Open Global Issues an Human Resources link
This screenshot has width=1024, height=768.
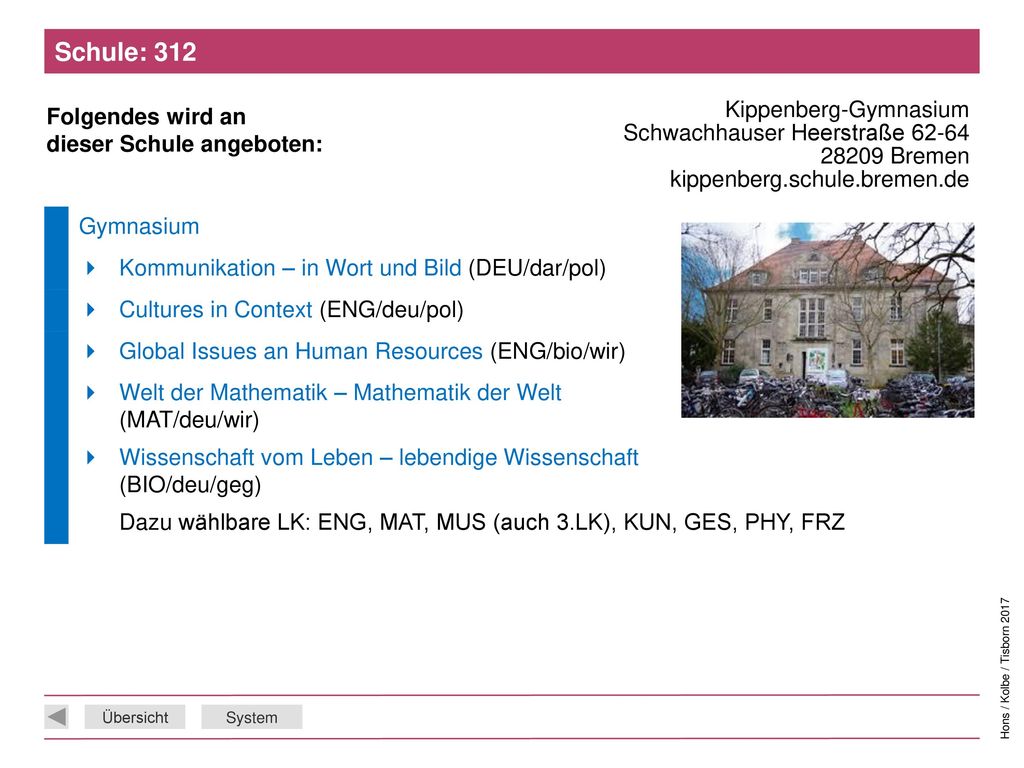[300, 351]
